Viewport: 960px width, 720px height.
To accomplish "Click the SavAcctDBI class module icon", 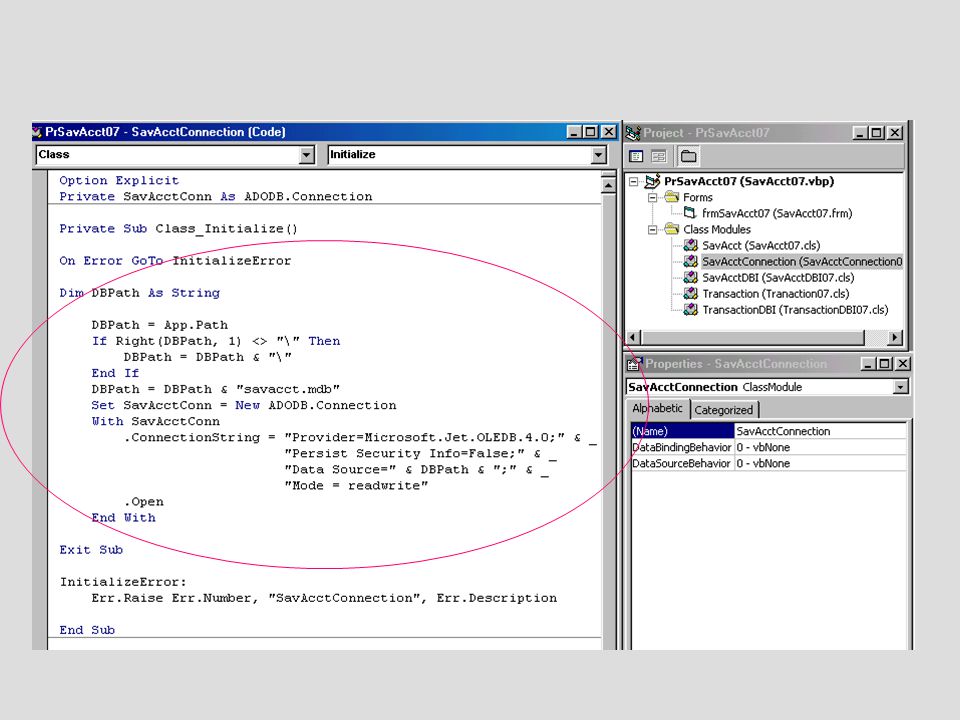I will click(x=691, y=277).
